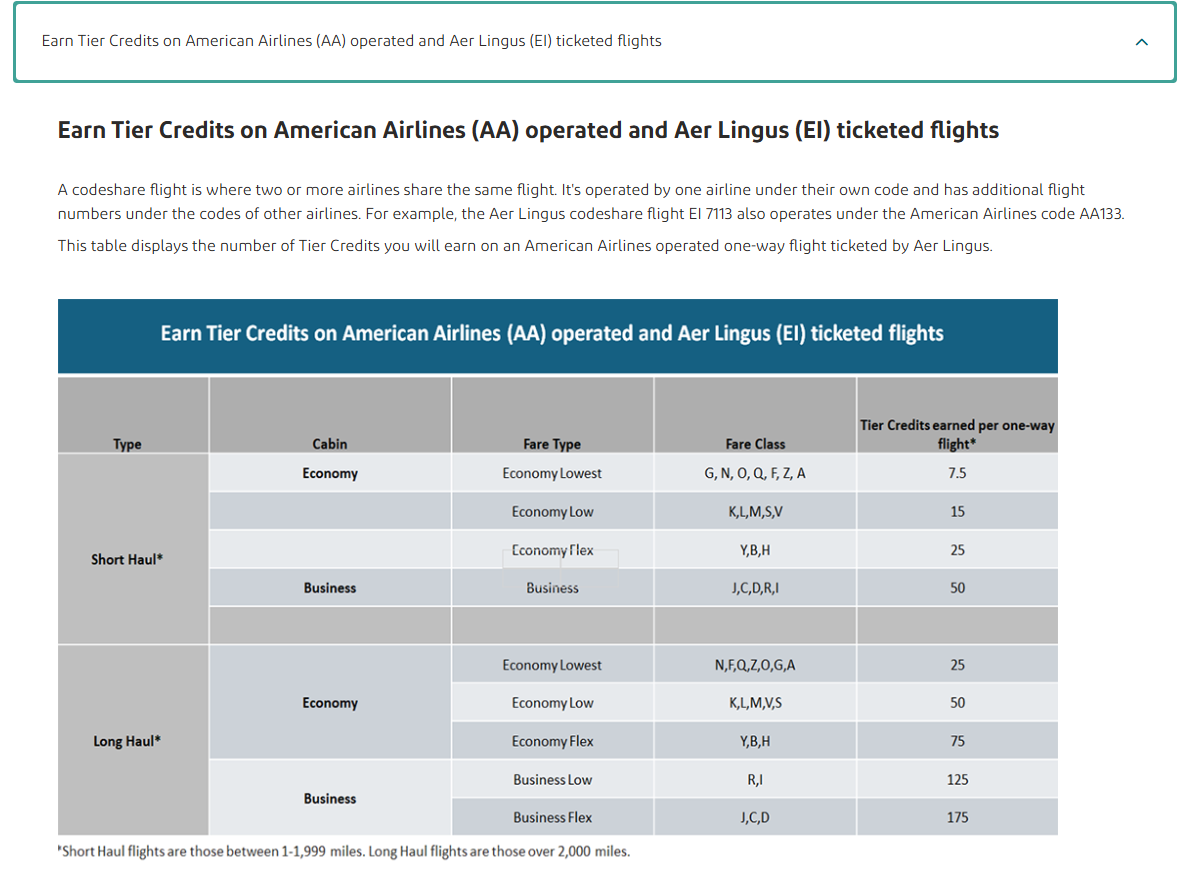Image resolution: width=1188 pixels, height=887 pixels.
Task: Click the Cabin column header
Action: tap(330, 443)
